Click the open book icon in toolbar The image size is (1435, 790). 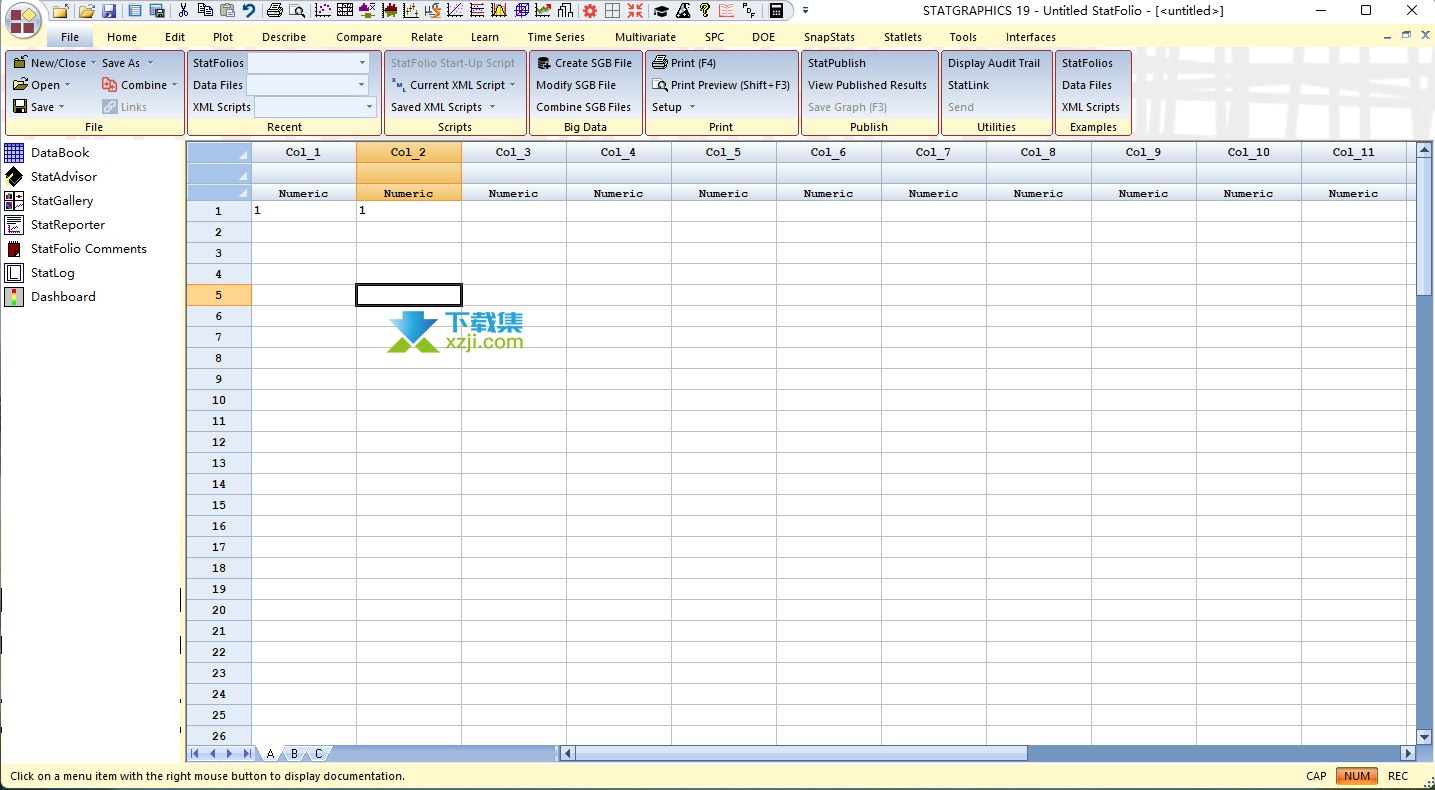[727, 11]
